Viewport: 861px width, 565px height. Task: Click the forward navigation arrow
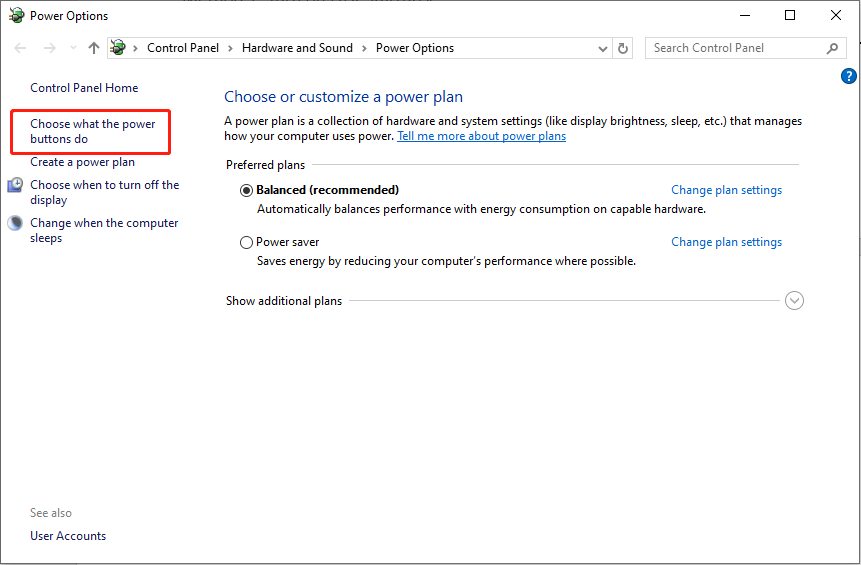coord(49,48)
